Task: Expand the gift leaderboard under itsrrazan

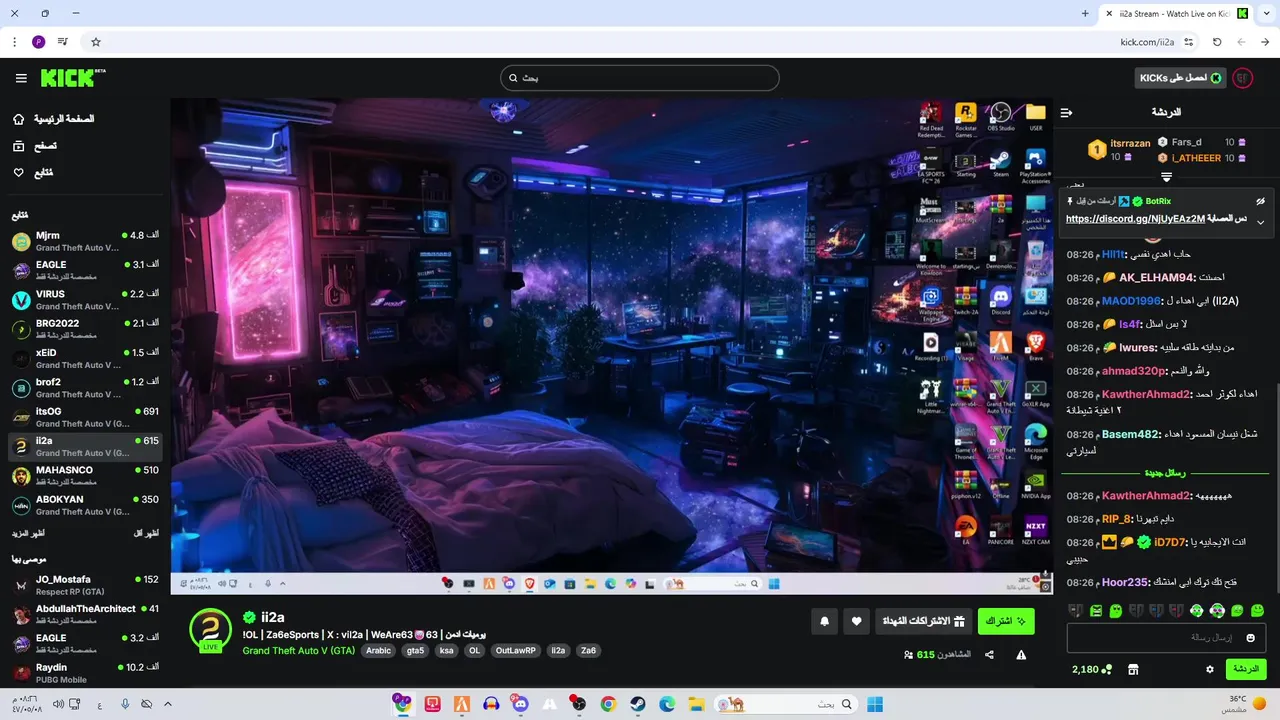Action: [1166, 177]
